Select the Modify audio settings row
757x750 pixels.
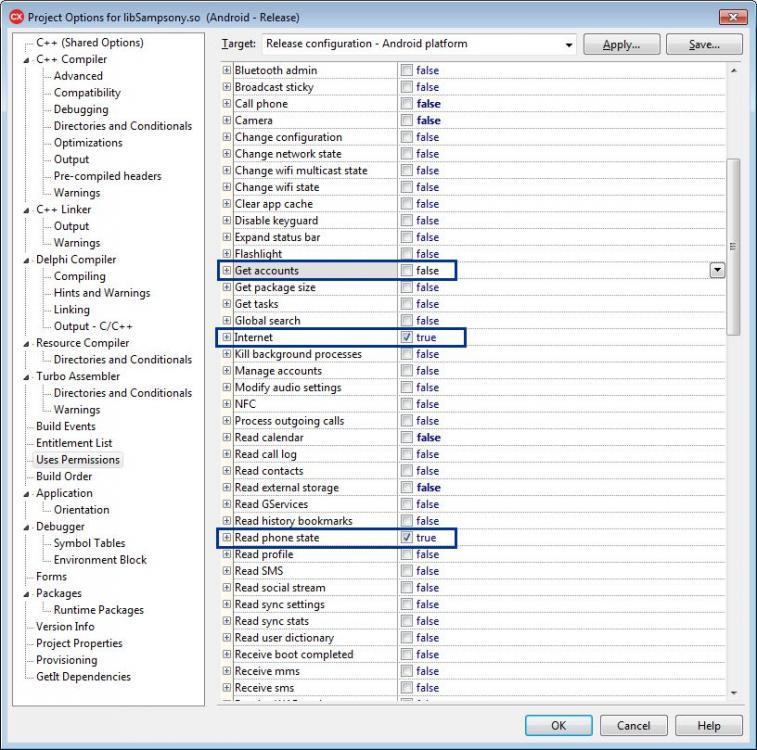473,387
